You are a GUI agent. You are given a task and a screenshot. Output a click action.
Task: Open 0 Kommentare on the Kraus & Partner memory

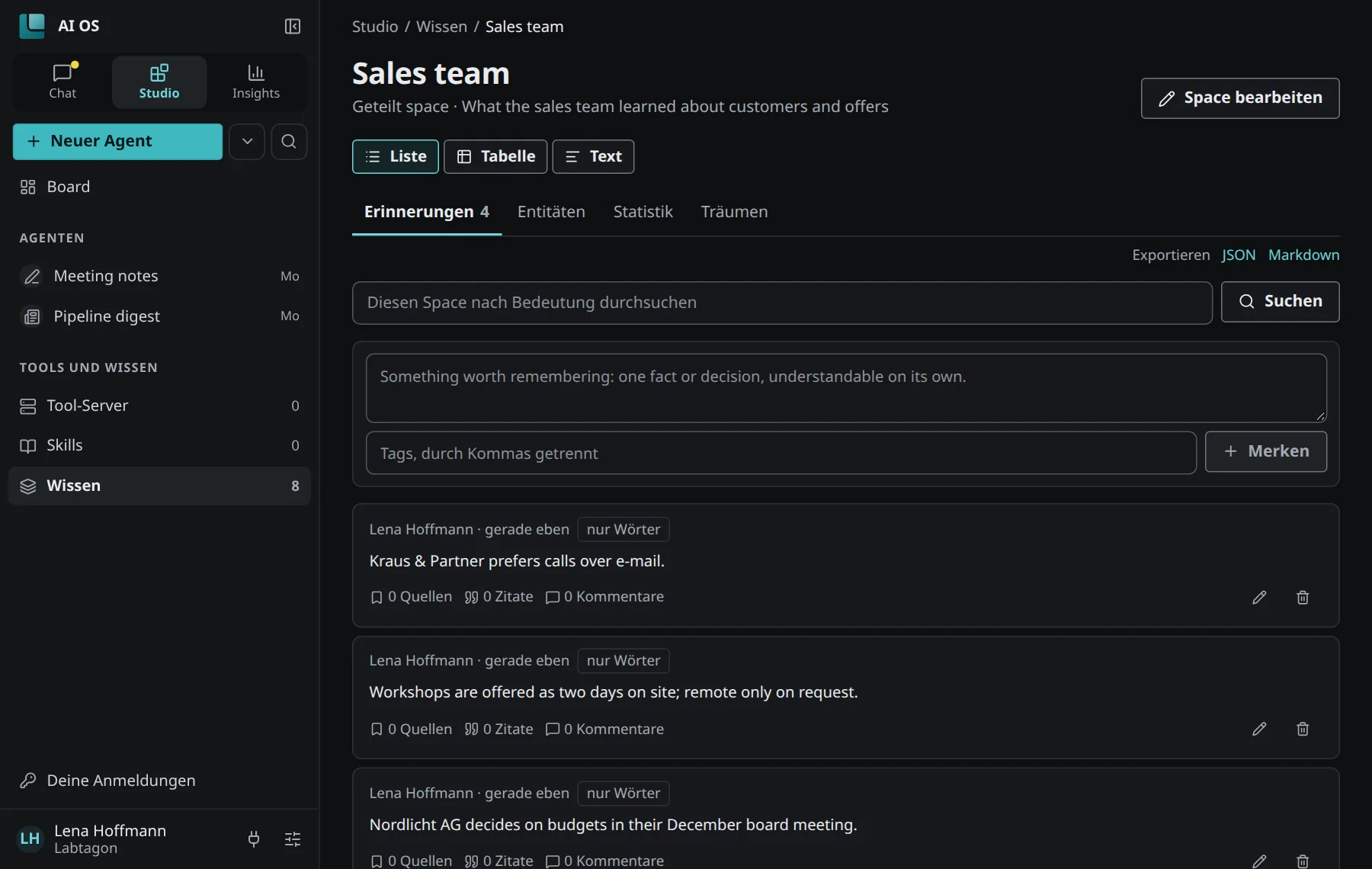pos(605,597)
